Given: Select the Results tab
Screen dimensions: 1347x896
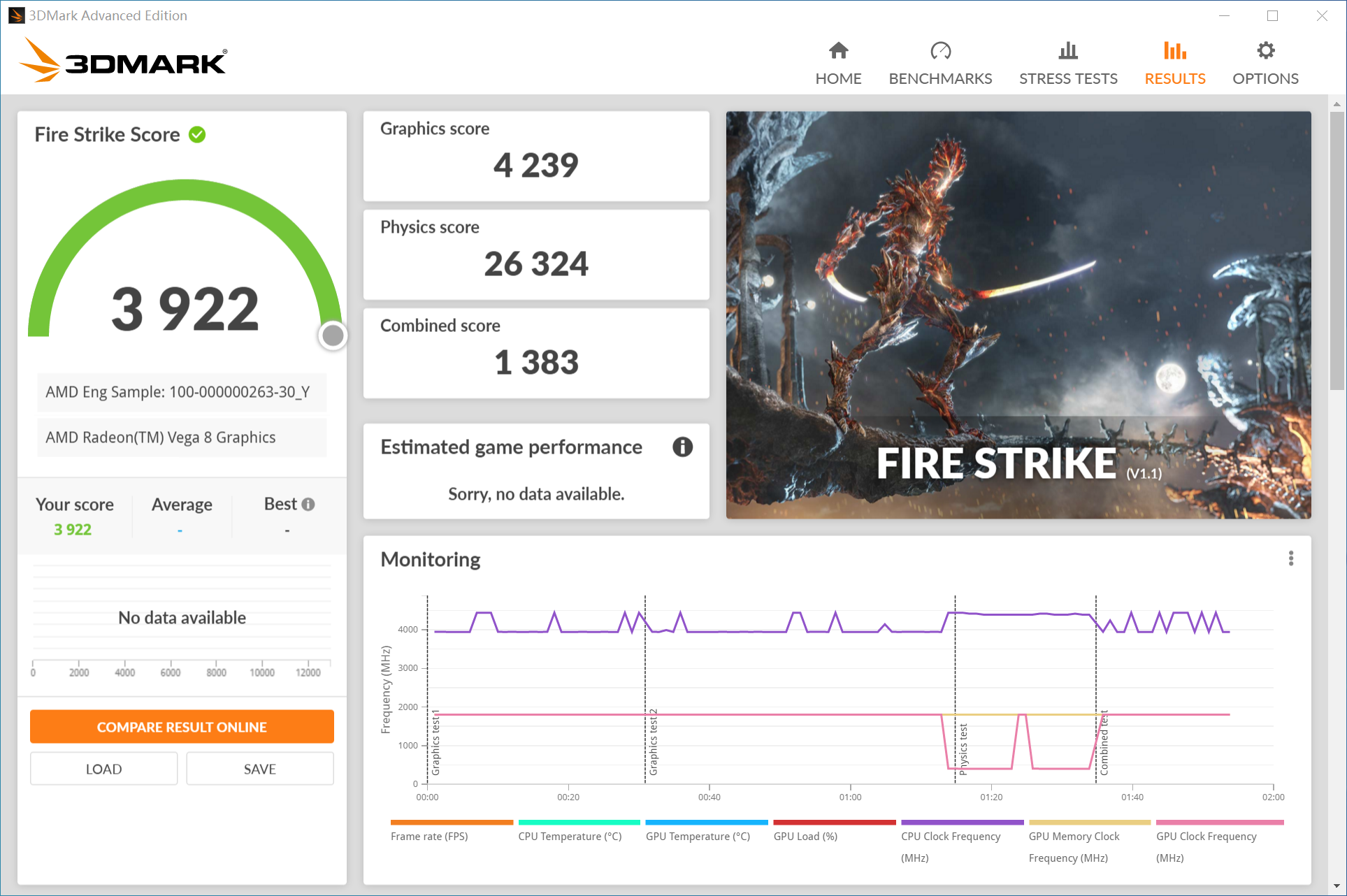Looking at the screenshot, I should (x=1175, y=64).
